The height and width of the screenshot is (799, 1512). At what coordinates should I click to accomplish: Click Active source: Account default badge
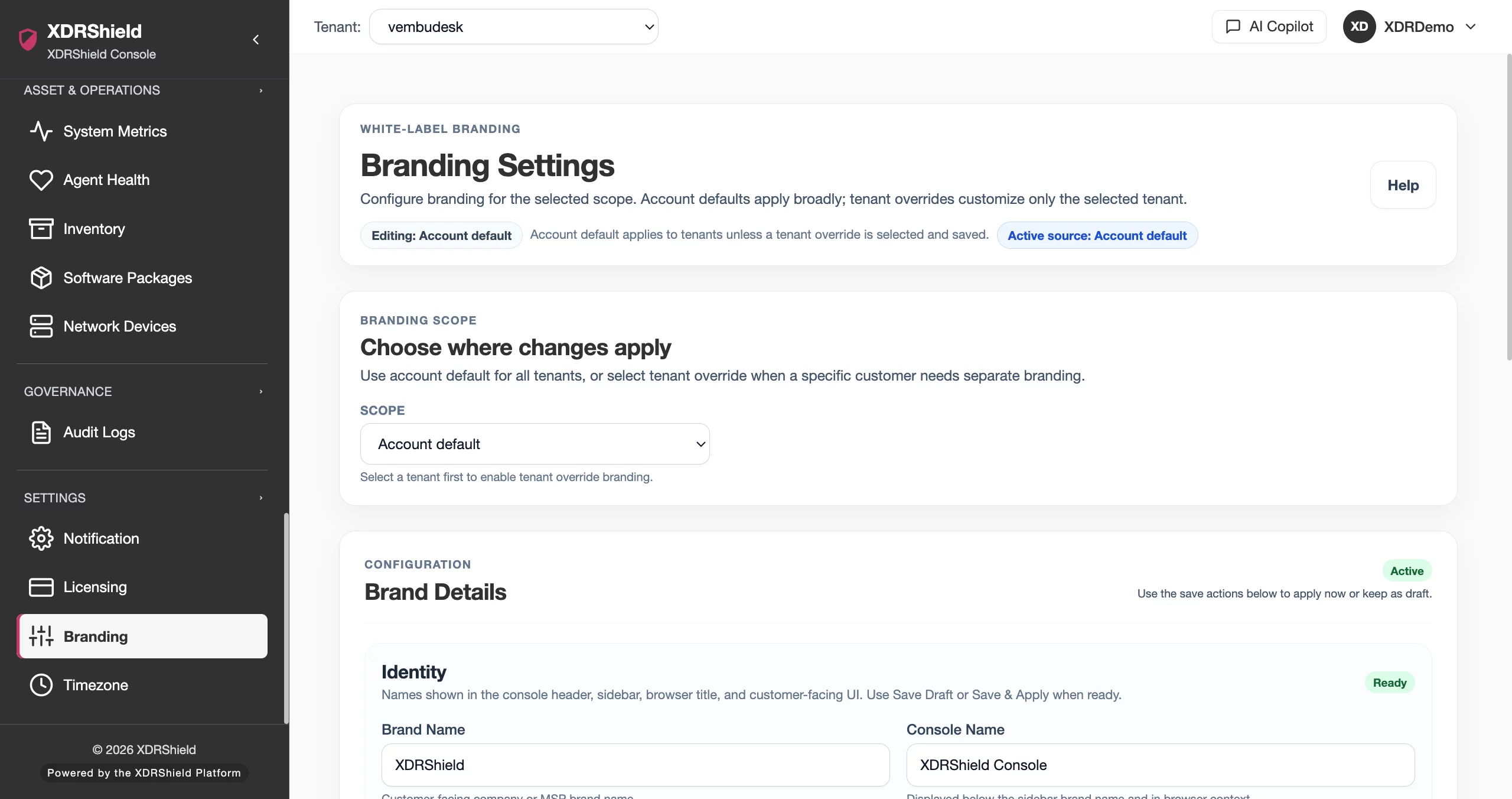coord(1097,235)
